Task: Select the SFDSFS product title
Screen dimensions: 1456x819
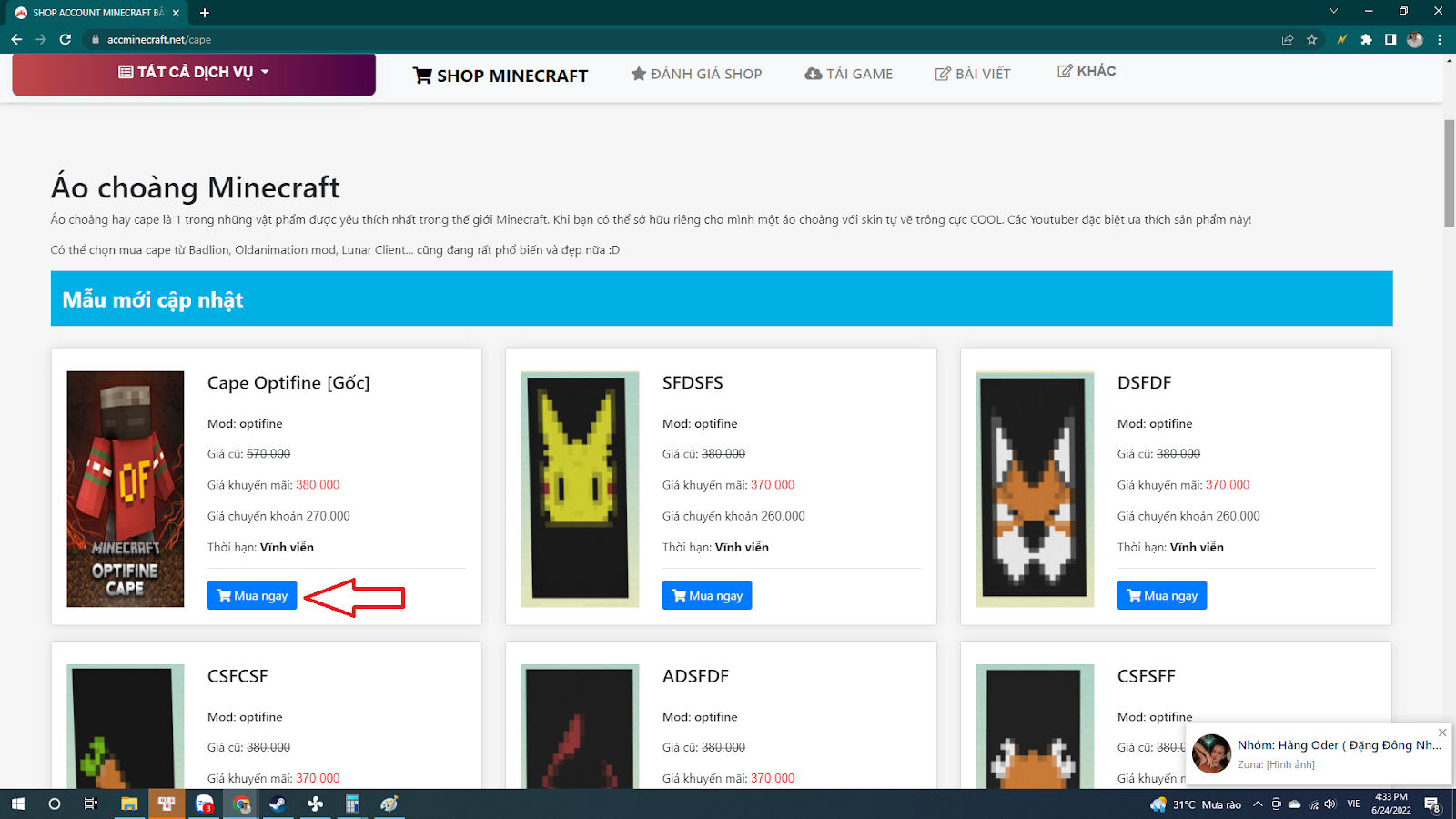Action: click(693, 383)
